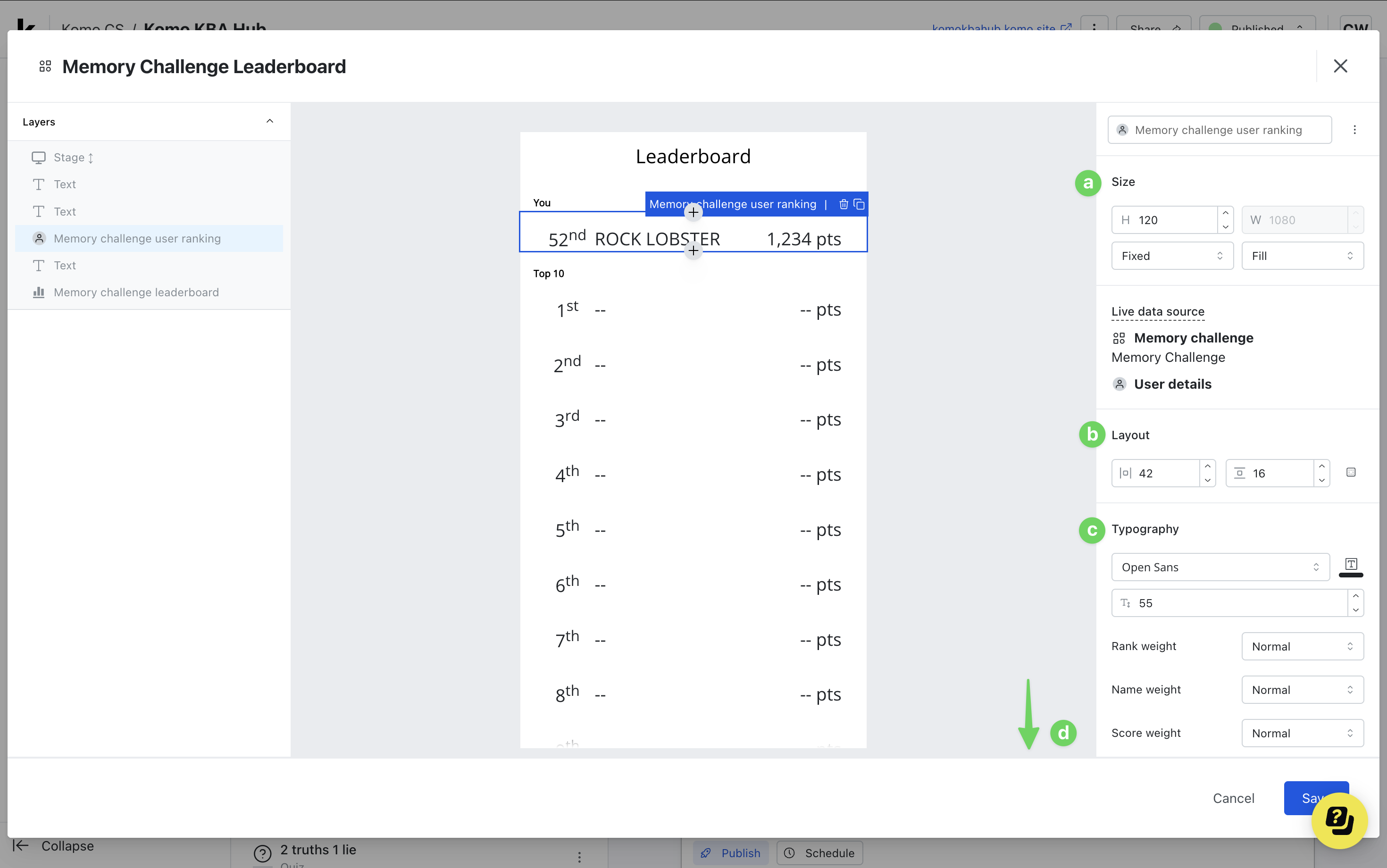Select Memory challenge leaderboard layer
Screen dimensions: 1387x868
(136, 292)
